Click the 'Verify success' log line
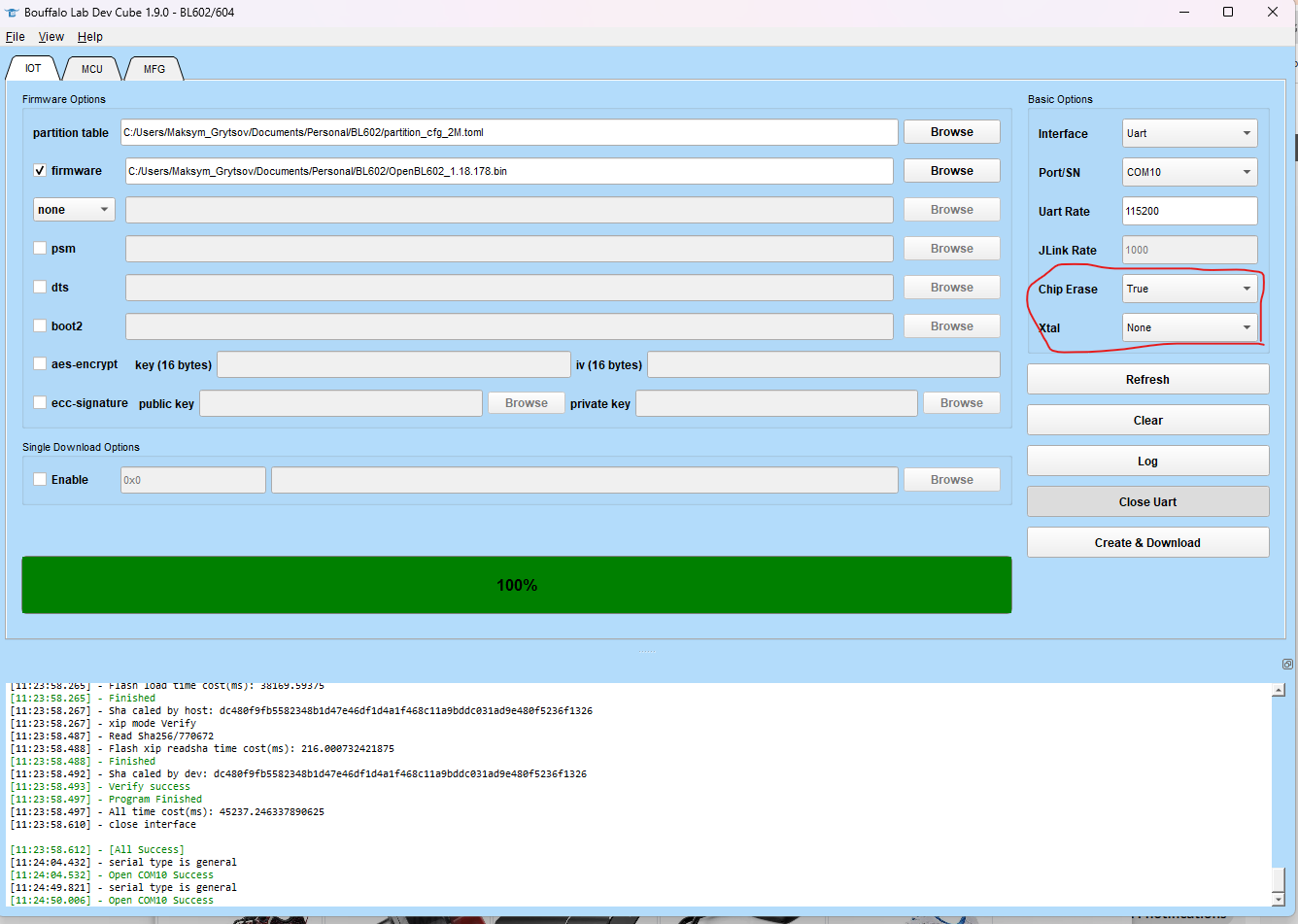 150,787
